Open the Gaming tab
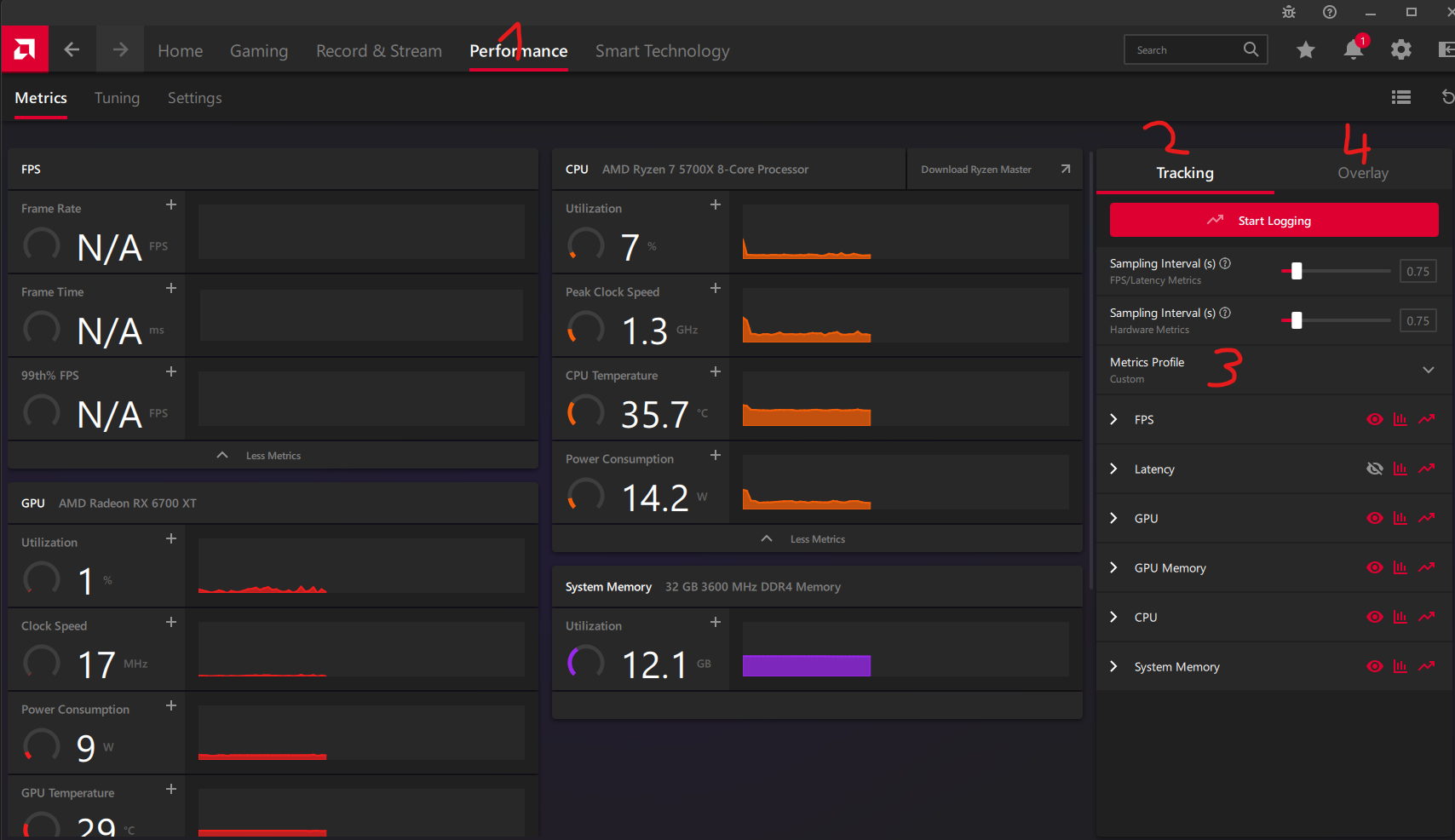The width and height of the screenshot is (1455, 840). coord(259,50)
